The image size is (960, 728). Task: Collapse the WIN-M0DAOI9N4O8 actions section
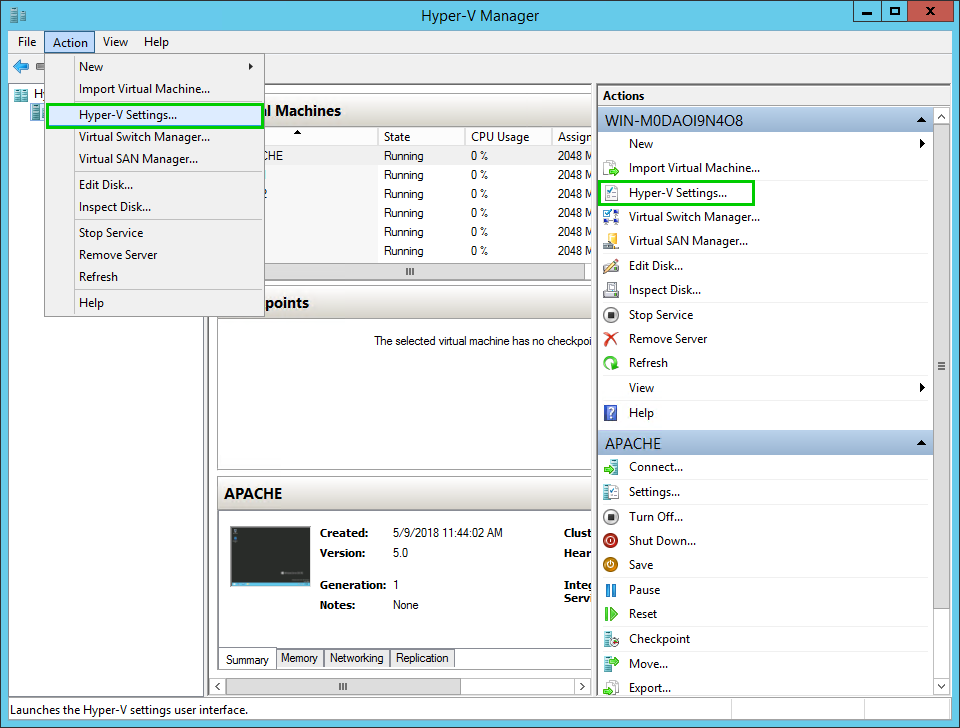pyautogui.click(x=922, y=118)
